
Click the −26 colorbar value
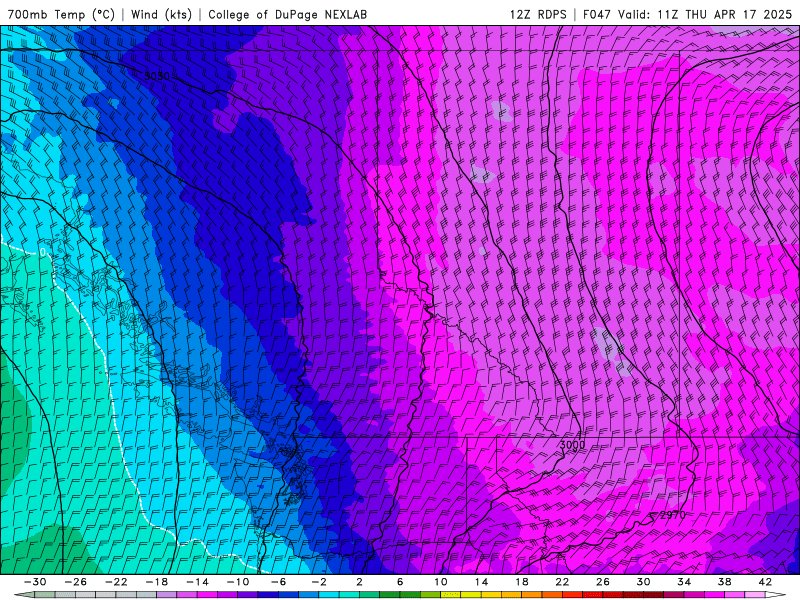pyautogui.click(x=76, y=582)
